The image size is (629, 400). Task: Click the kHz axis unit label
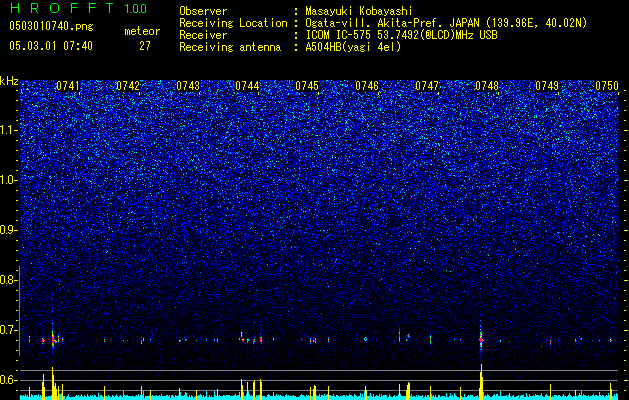[x=9, y=81]
